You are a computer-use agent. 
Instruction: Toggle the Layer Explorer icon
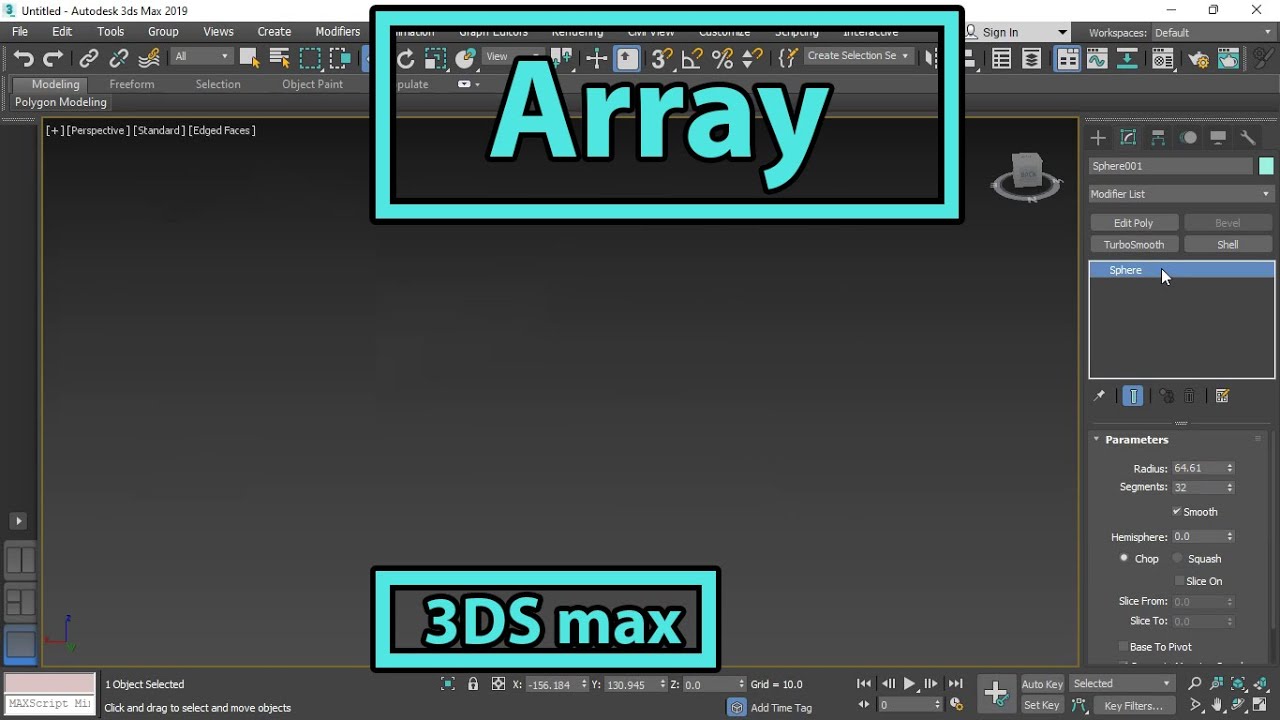pos(1032,59)
